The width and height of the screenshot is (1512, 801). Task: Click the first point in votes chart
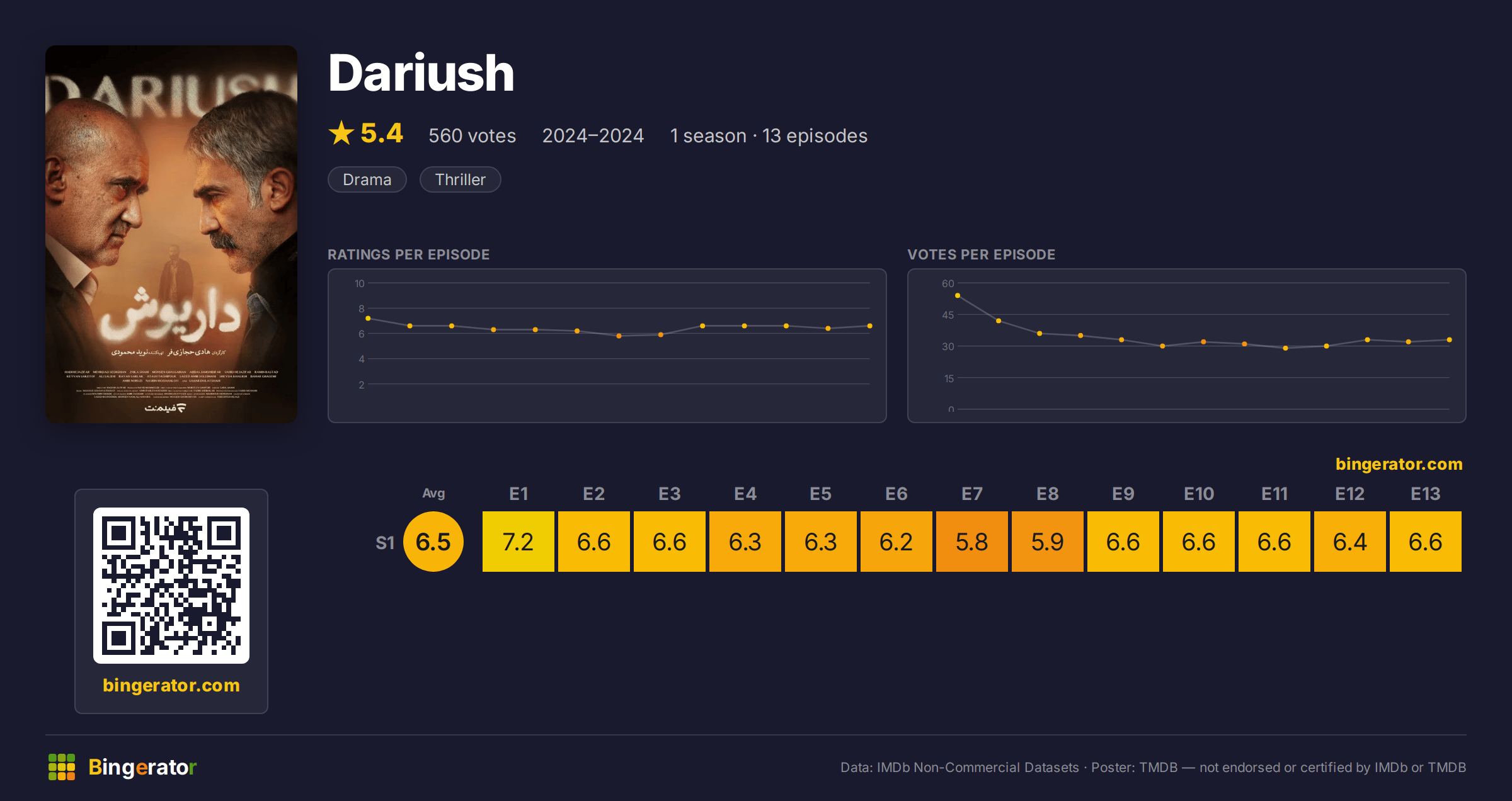pyautogui.click(x=958, y=295)
